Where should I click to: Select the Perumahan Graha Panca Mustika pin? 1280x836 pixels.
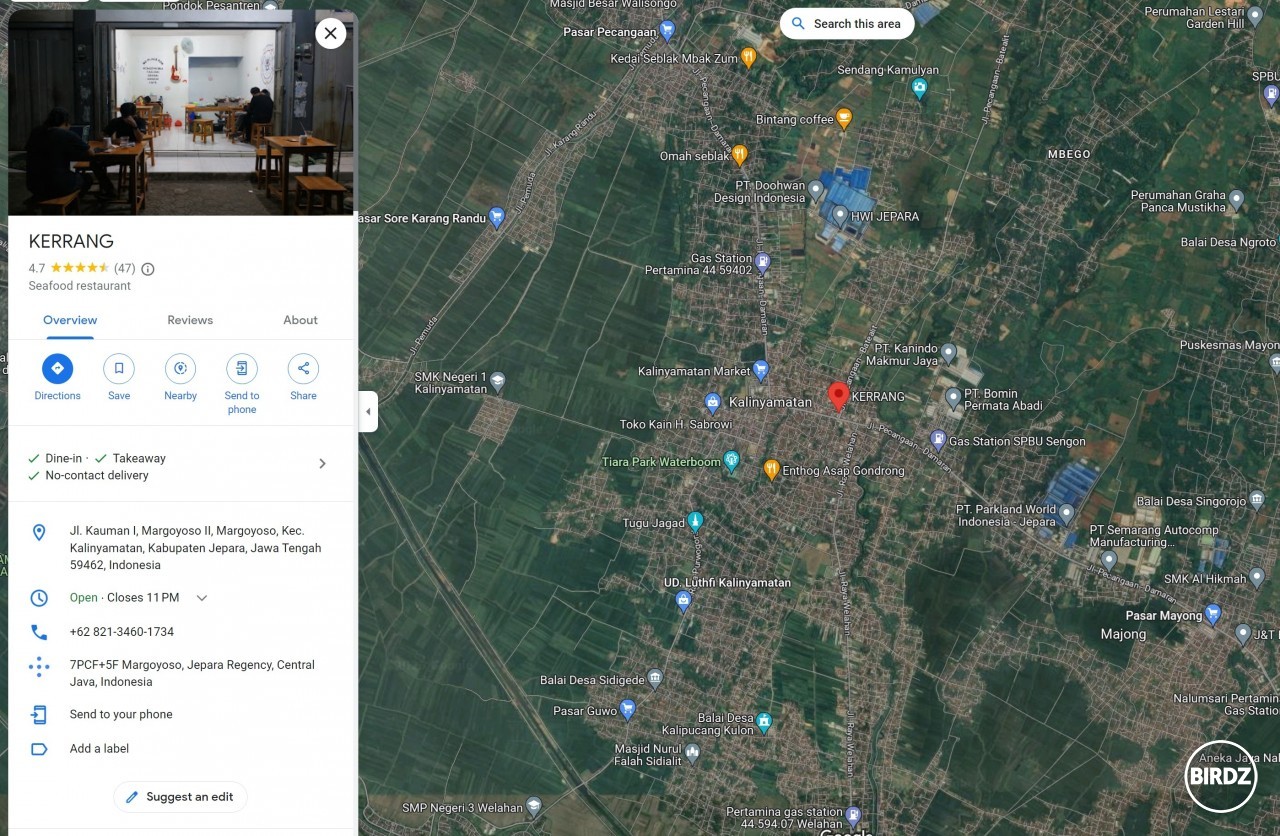pyautogui.click(x=1236, y=200)
